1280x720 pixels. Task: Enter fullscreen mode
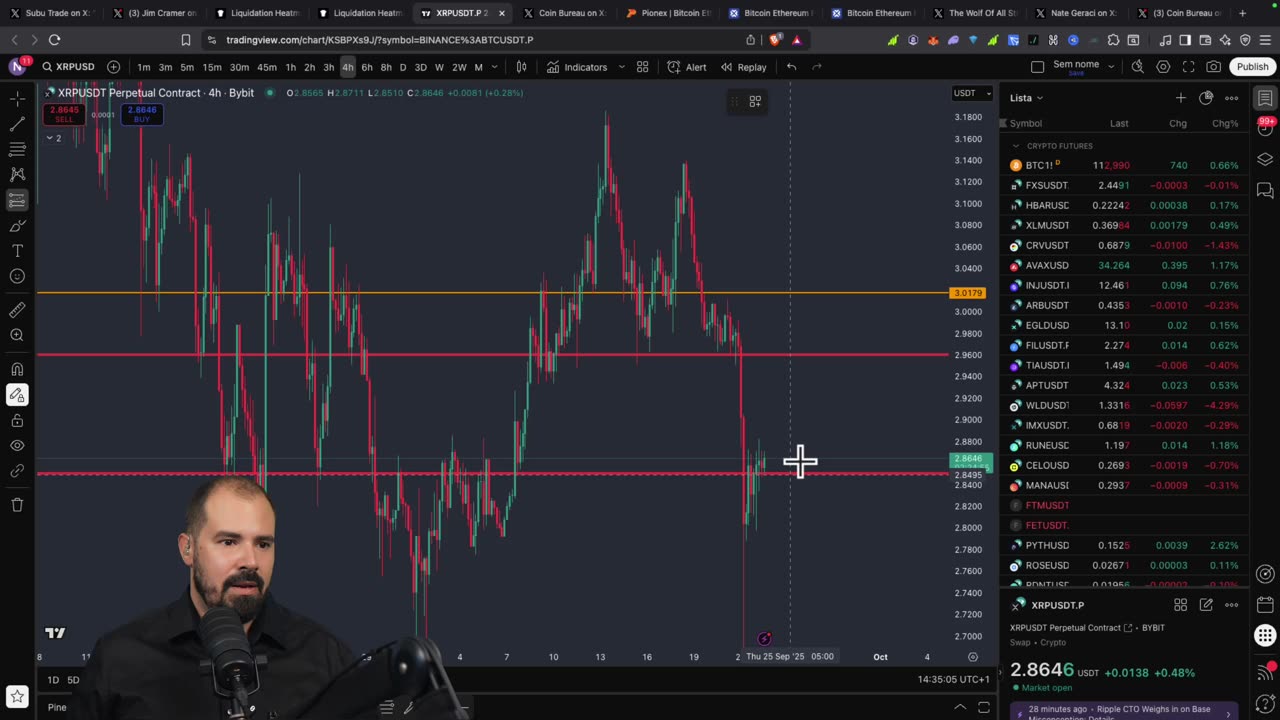1188,67
